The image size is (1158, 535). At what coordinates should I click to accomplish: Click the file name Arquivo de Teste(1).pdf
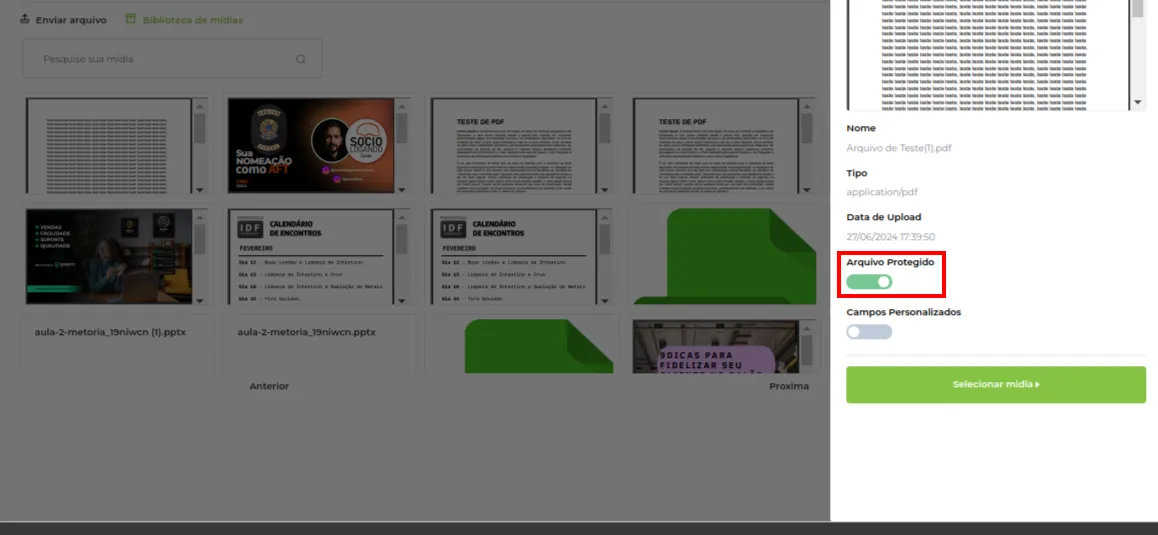tap(899, 148)
